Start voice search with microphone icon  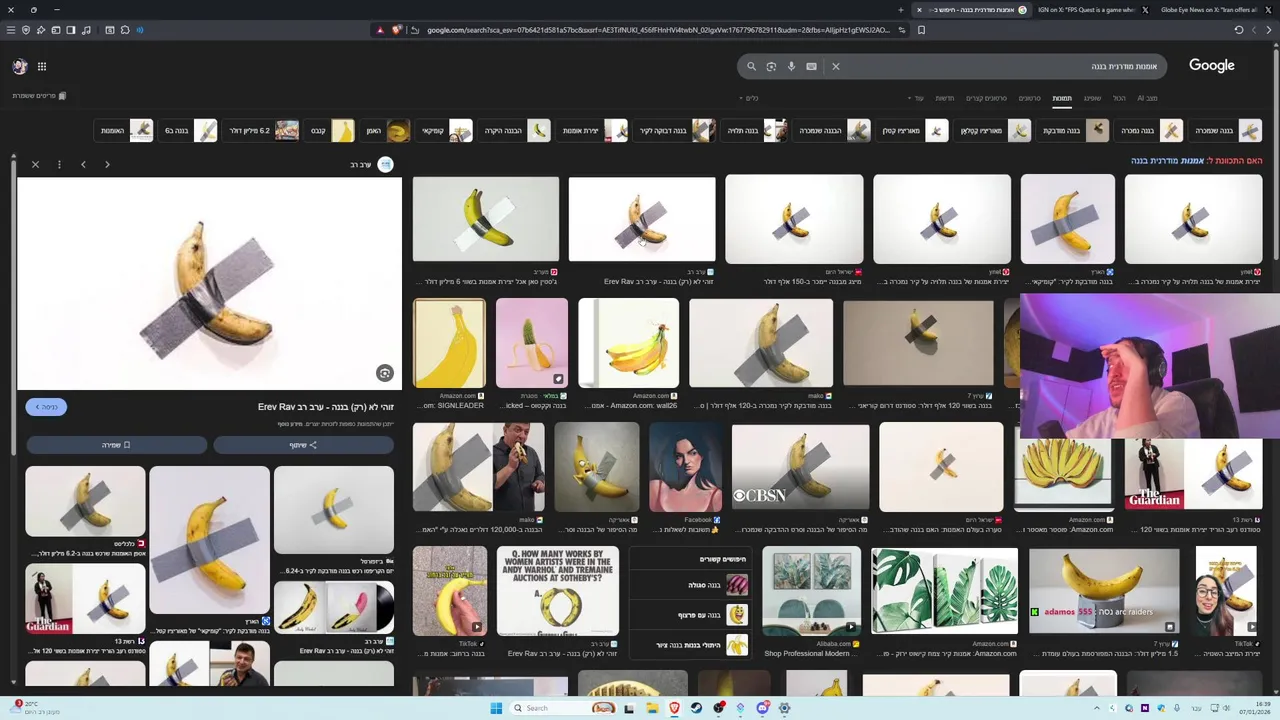point(791,67)
